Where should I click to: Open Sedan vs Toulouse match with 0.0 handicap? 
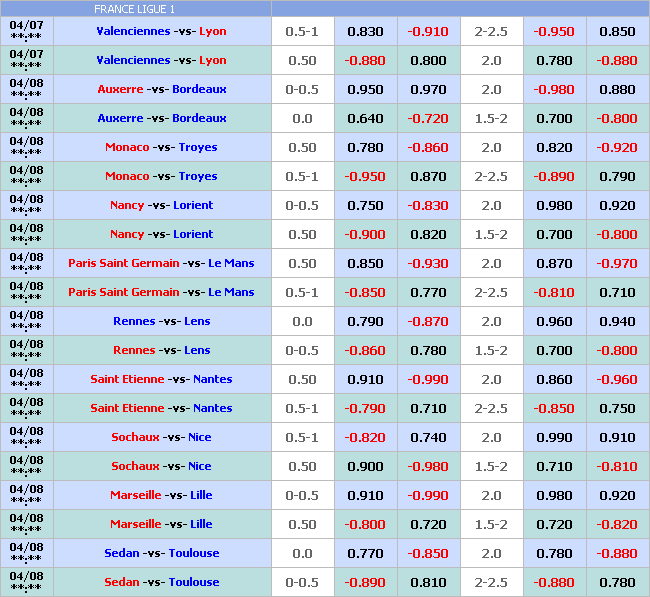pos(161,553)
